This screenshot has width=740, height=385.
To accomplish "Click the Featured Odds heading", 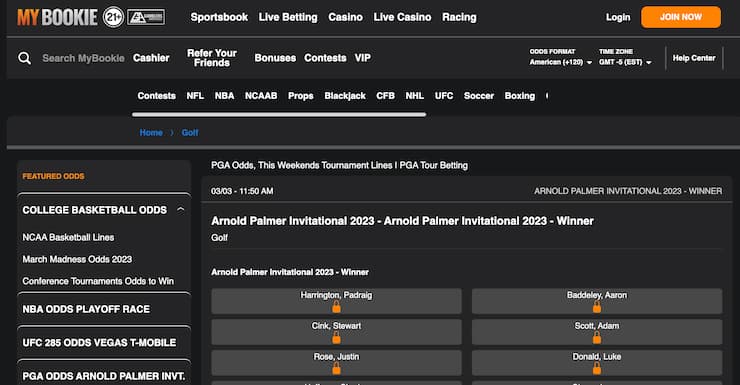I will pos(53,176).
